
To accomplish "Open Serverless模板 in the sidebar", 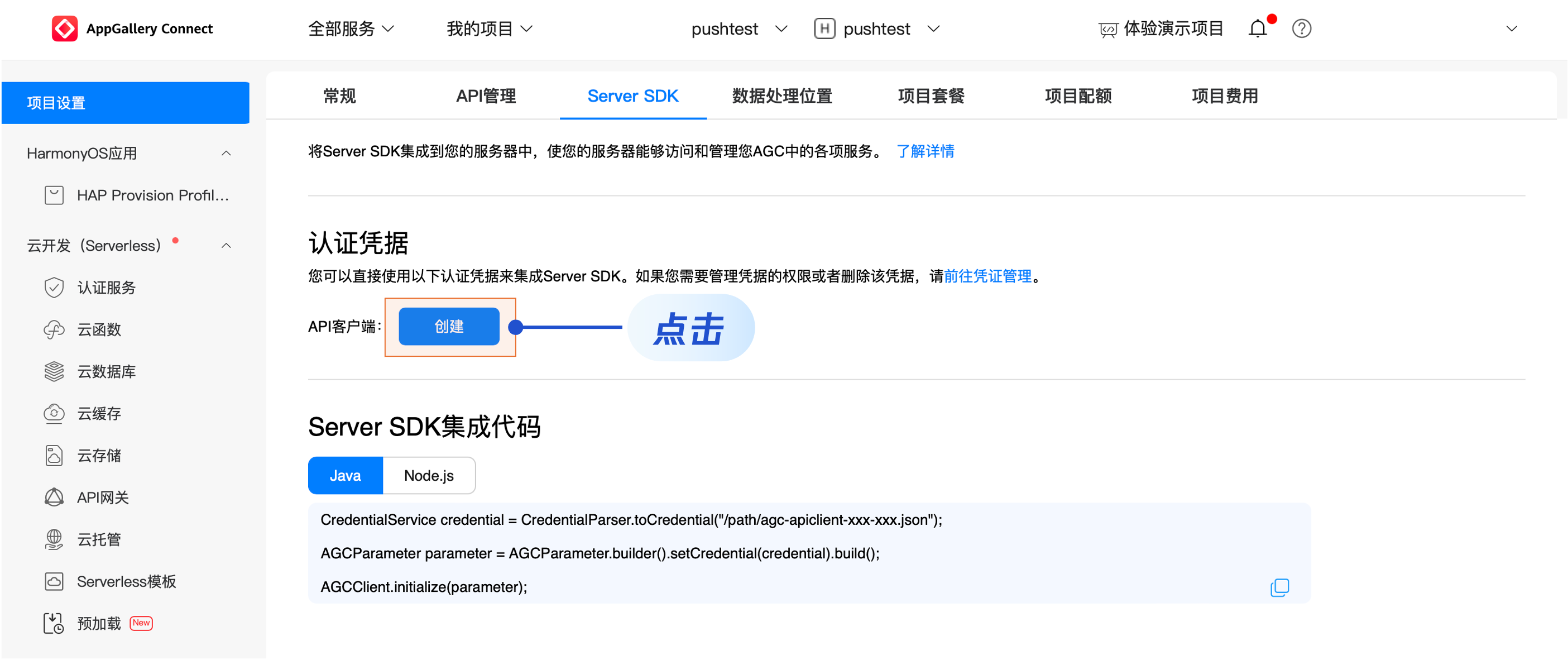I will click(x=126, y=581).
